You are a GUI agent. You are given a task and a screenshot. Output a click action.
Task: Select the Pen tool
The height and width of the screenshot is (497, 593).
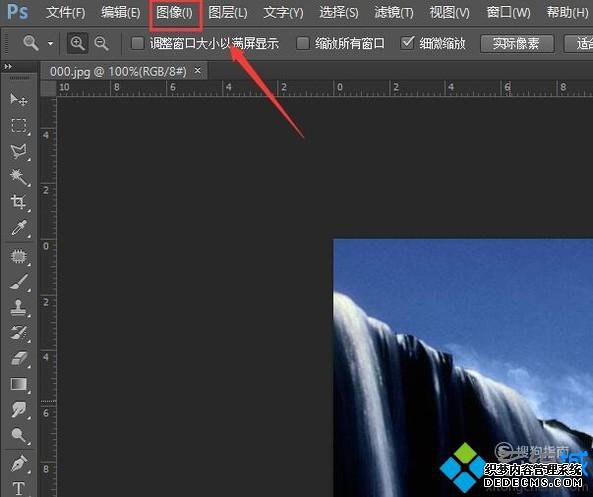[x=19, y=463]
